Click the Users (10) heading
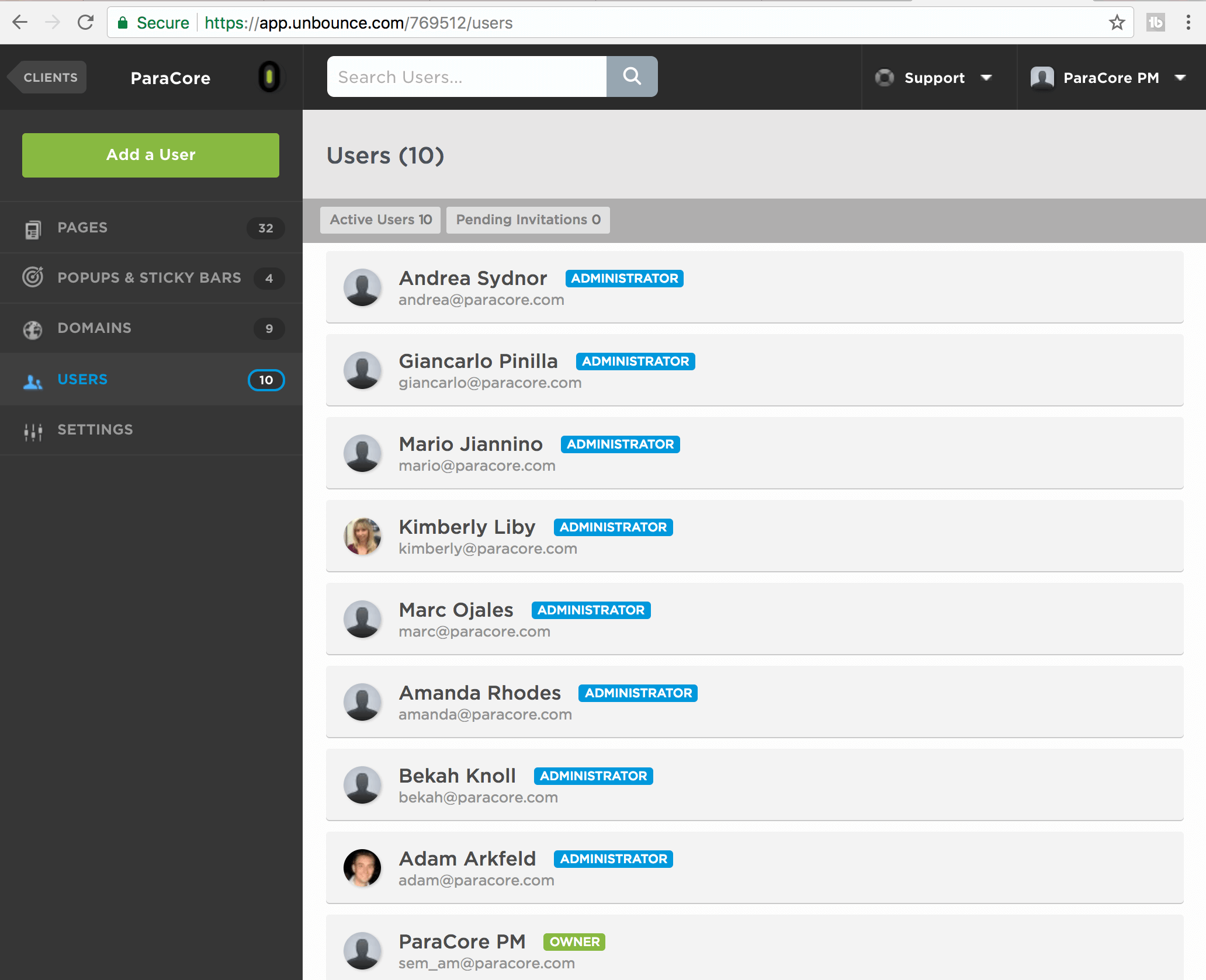The width and height of the screenshot is (1206, 980). (x=386, y=156)
